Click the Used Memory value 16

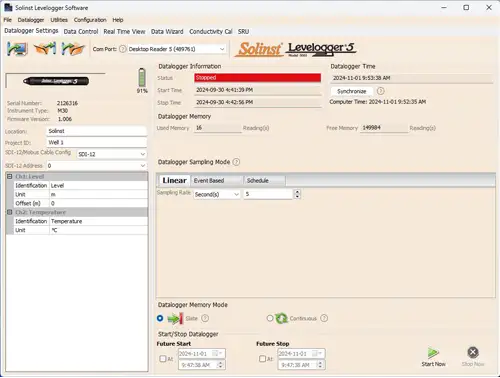coord(217,128)
